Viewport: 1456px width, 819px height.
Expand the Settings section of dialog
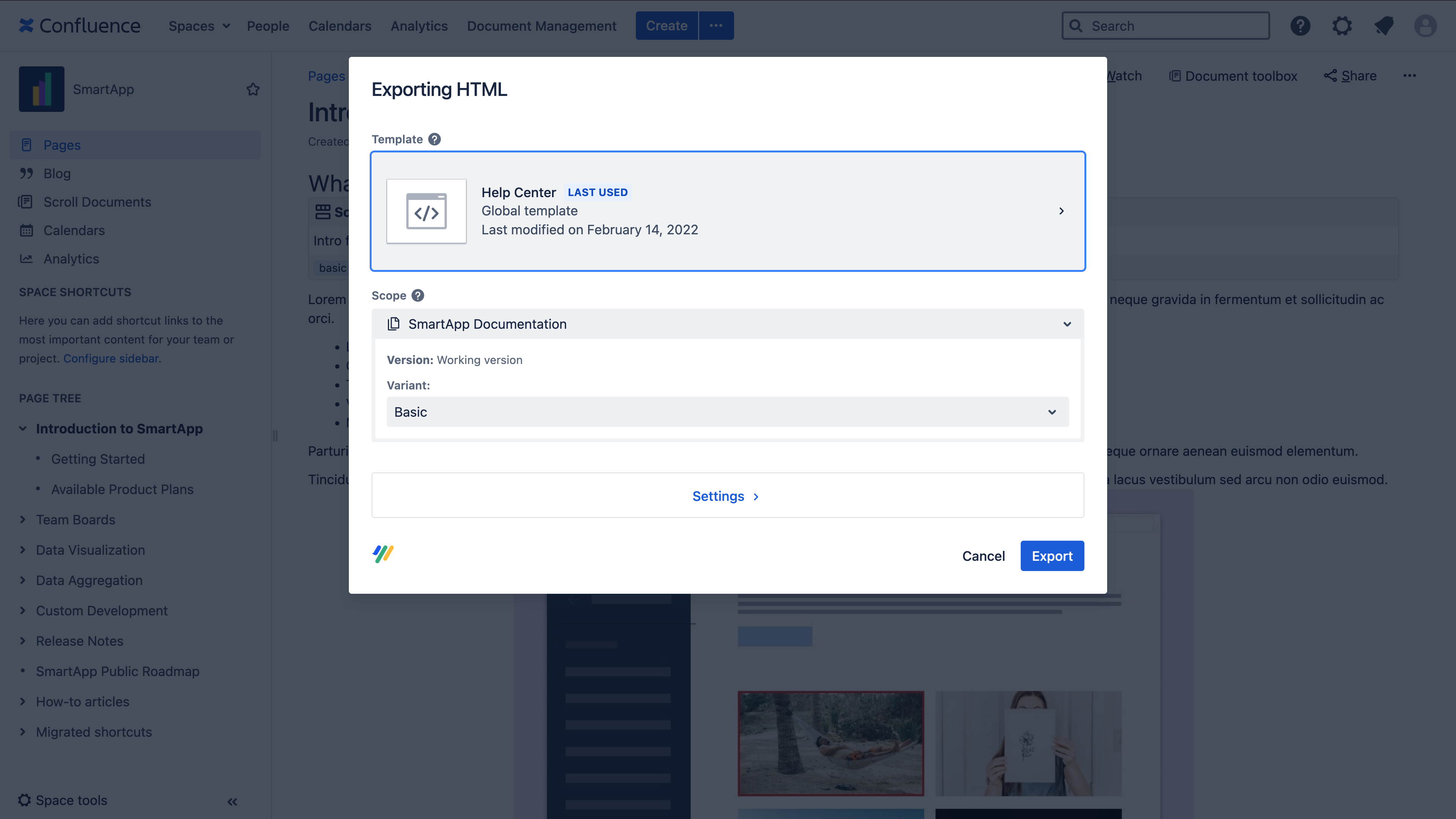click(x=726, y=496)
